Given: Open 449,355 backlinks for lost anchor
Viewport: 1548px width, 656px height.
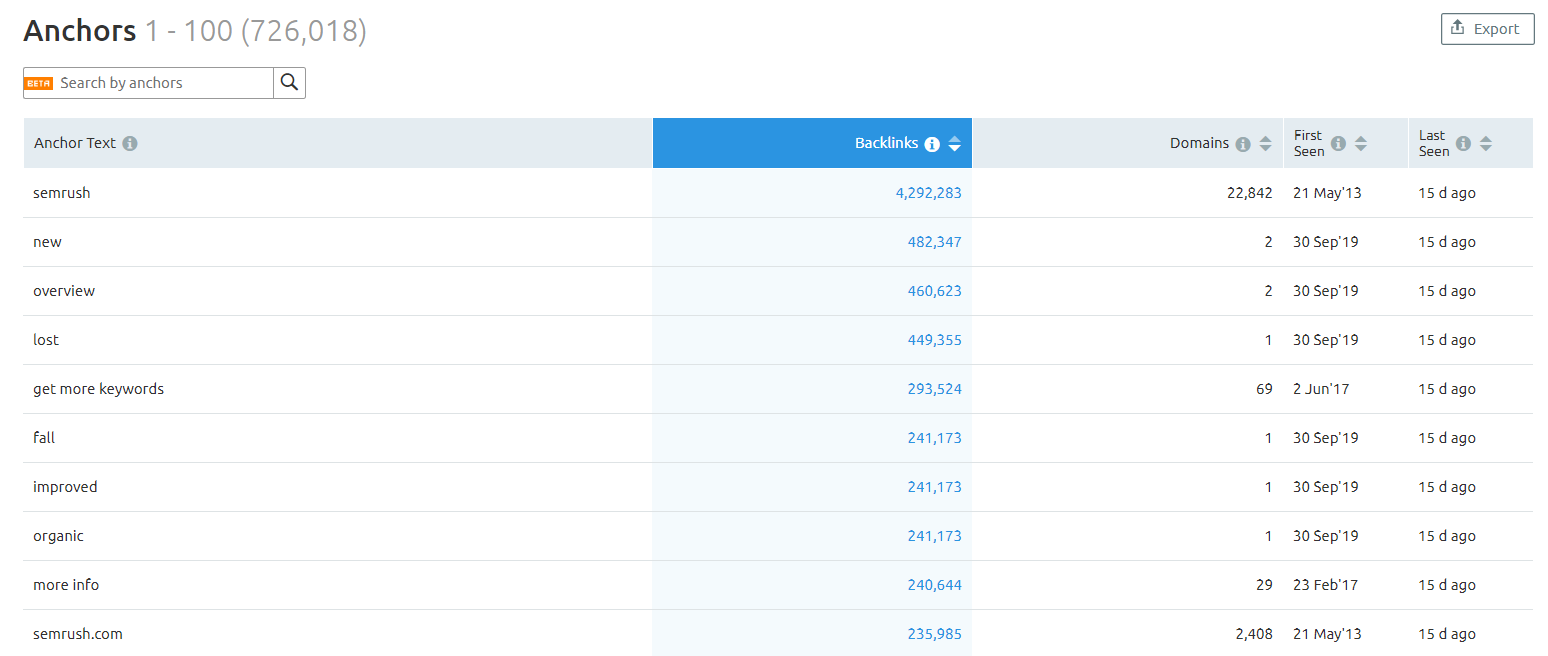Looking at the screenshot, I should 934,340.
